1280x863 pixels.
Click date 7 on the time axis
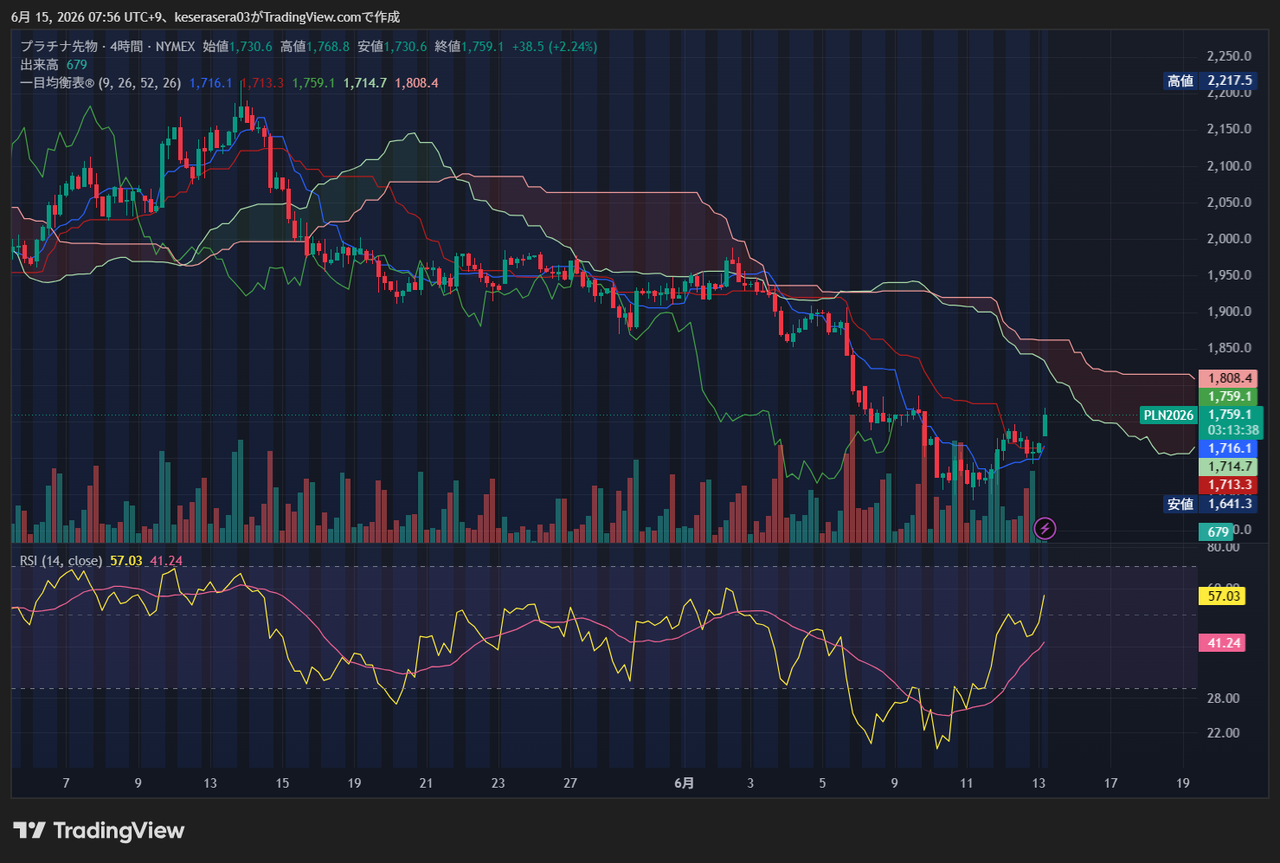pos(65,783)
